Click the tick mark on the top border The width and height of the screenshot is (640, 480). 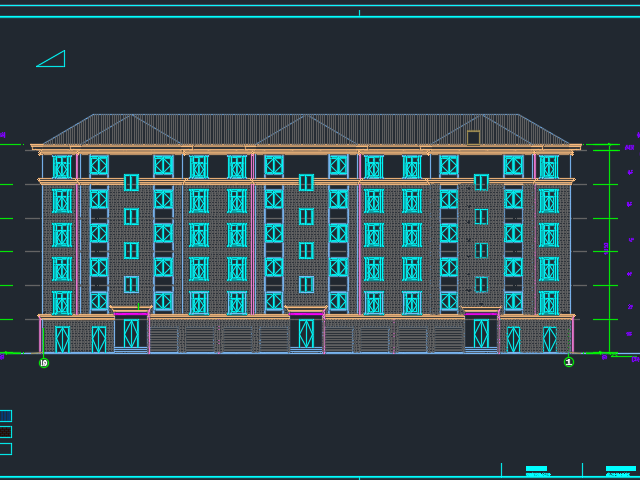359,13
